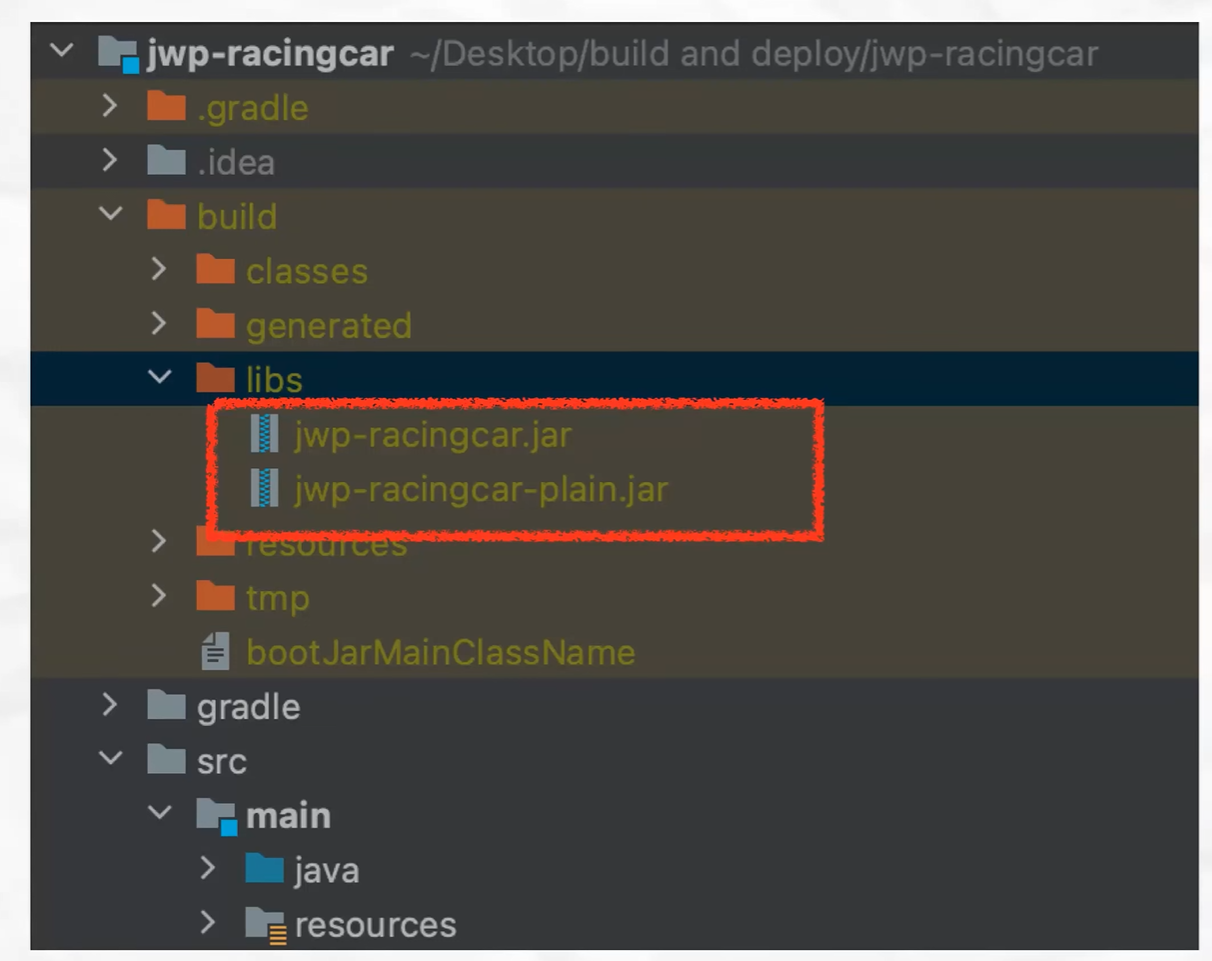
Task: Select jwp-racingcar.jar file name
Action: click(x=433, y=435)
